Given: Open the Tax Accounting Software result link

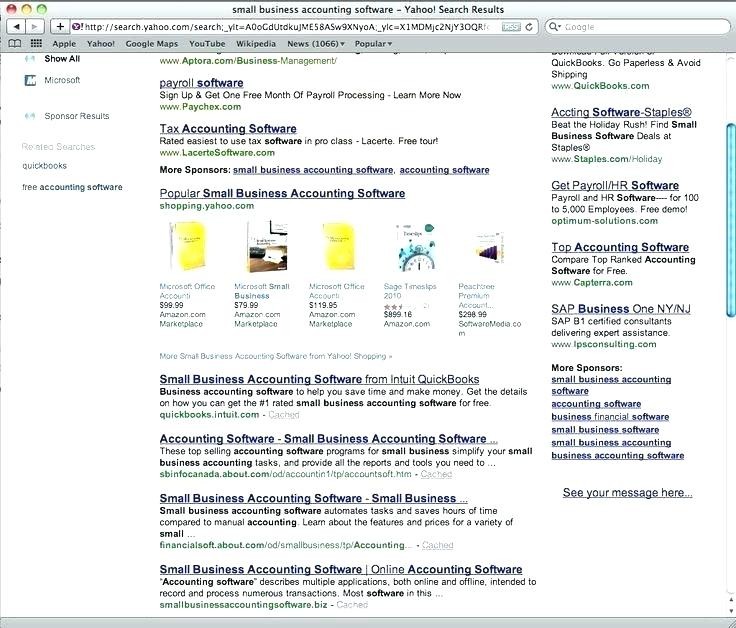Looking at the screenshot, I should coord(228,129).
